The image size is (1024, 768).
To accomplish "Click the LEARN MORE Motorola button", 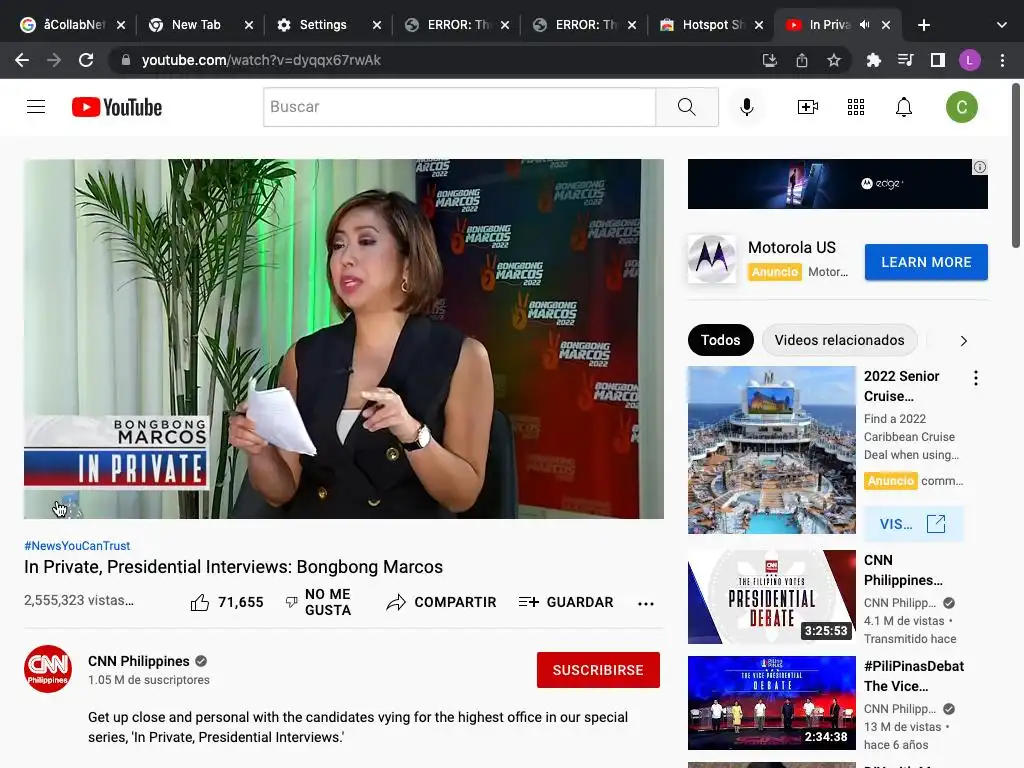I will point(926,263).
